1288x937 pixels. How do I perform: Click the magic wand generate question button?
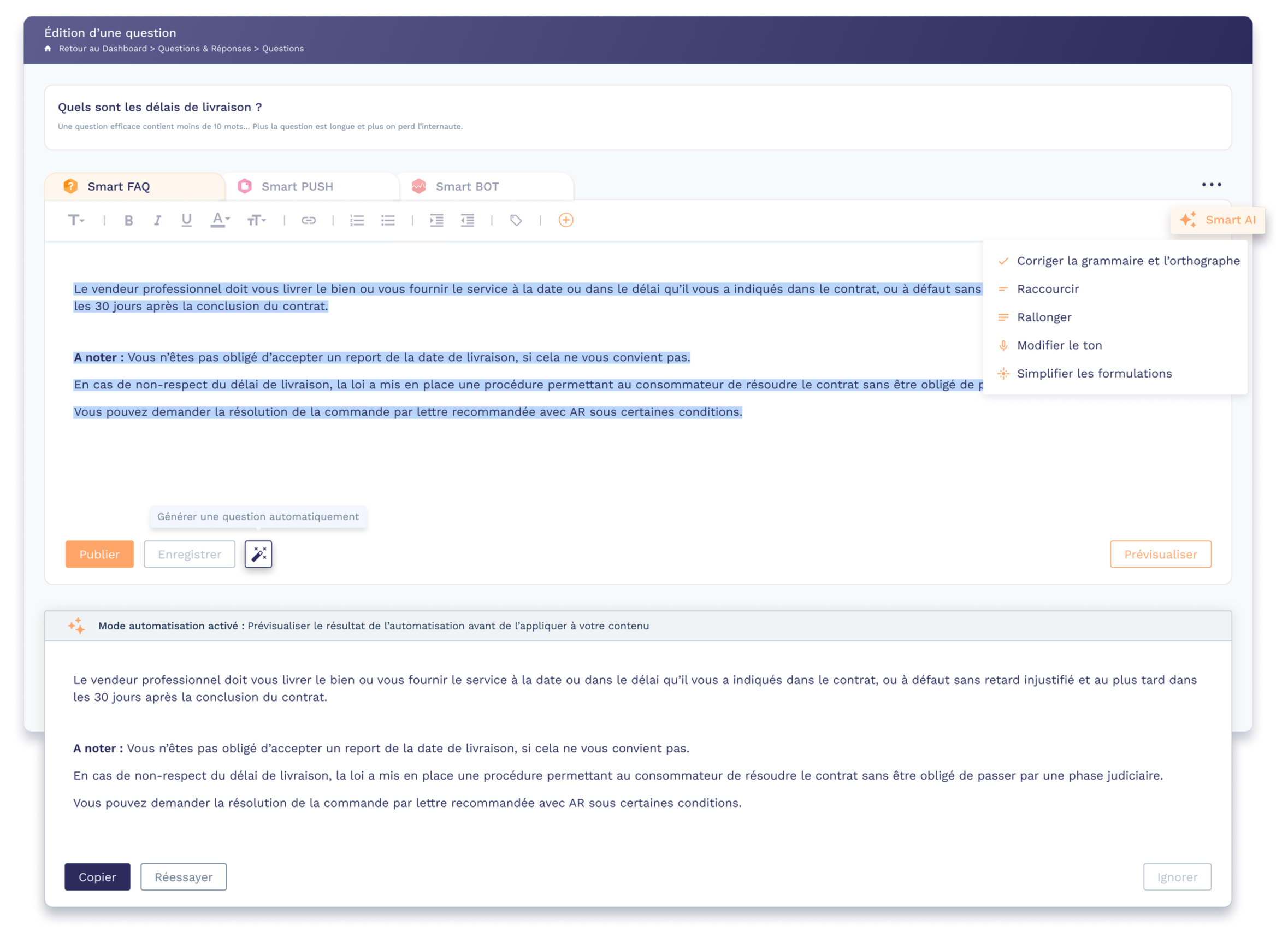point(258,554)
